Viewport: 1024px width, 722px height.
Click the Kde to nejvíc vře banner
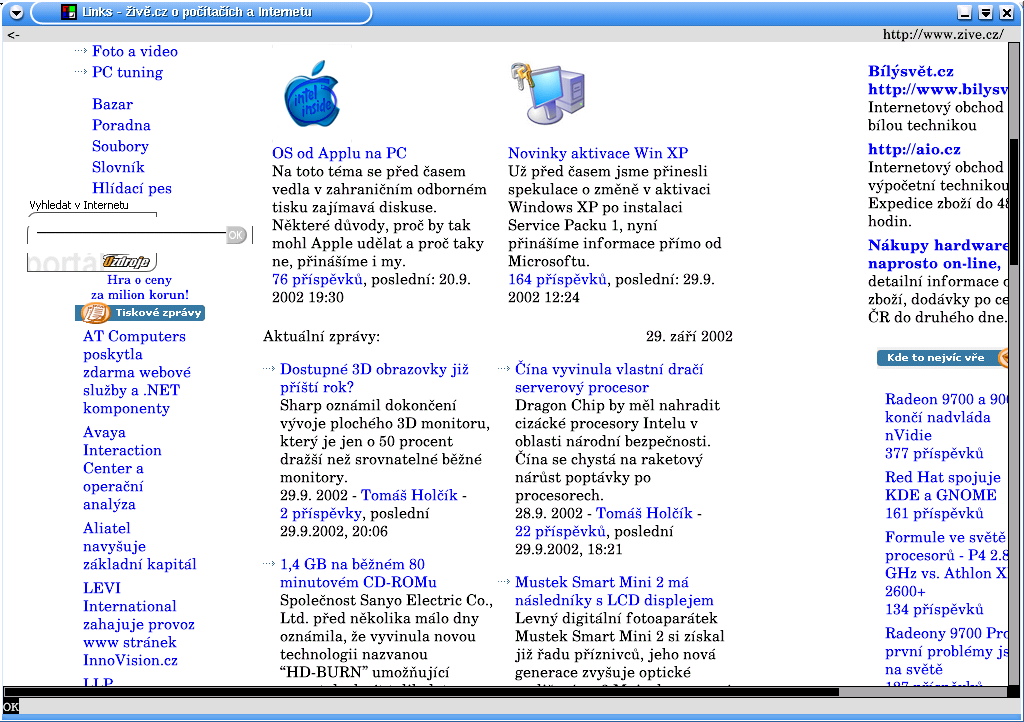[942, 358]
